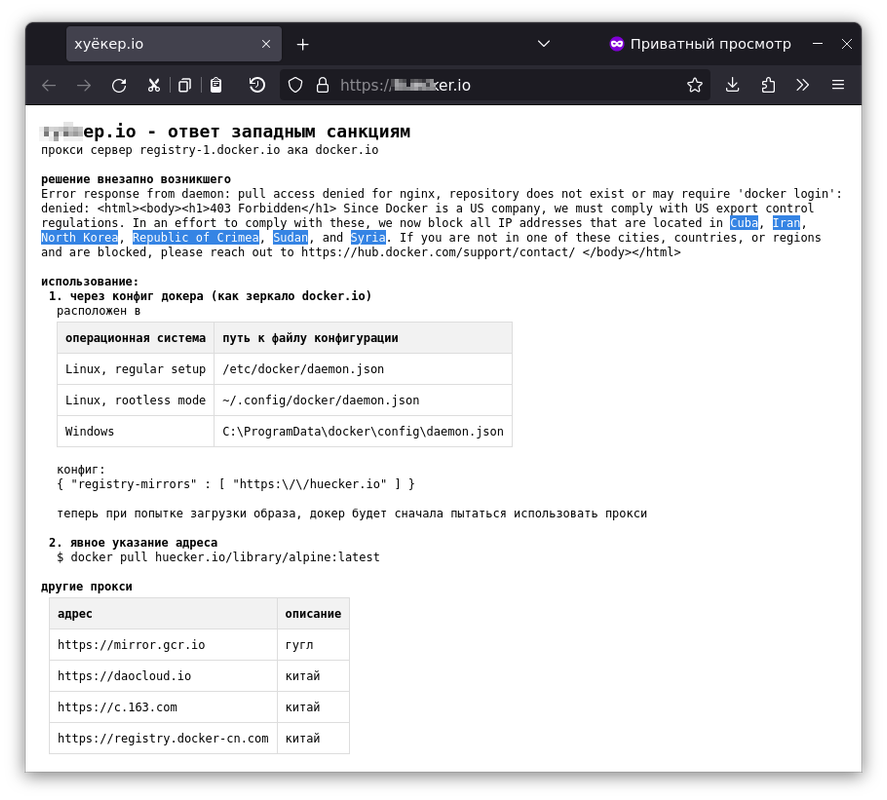This screenshot has width=887, height=800.
Task: Go forward to the next page
Action: [84, 85]
